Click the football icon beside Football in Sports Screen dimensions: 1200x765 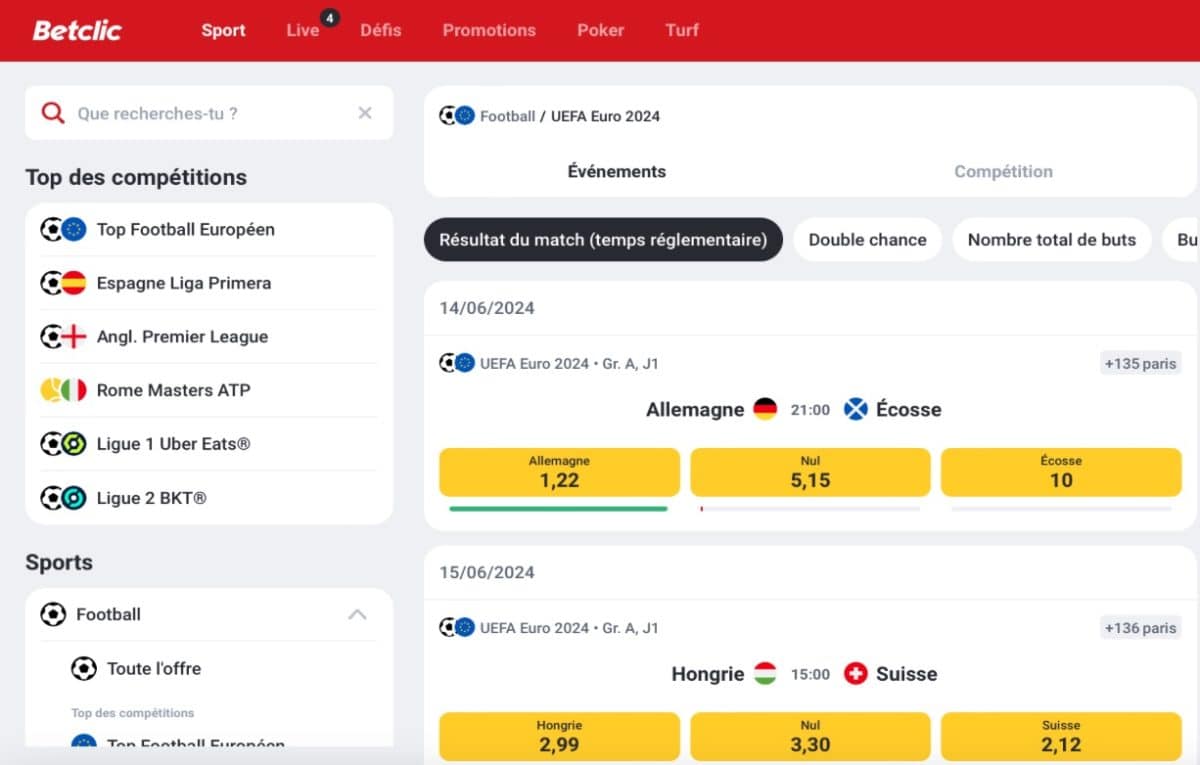click(53, 614)
